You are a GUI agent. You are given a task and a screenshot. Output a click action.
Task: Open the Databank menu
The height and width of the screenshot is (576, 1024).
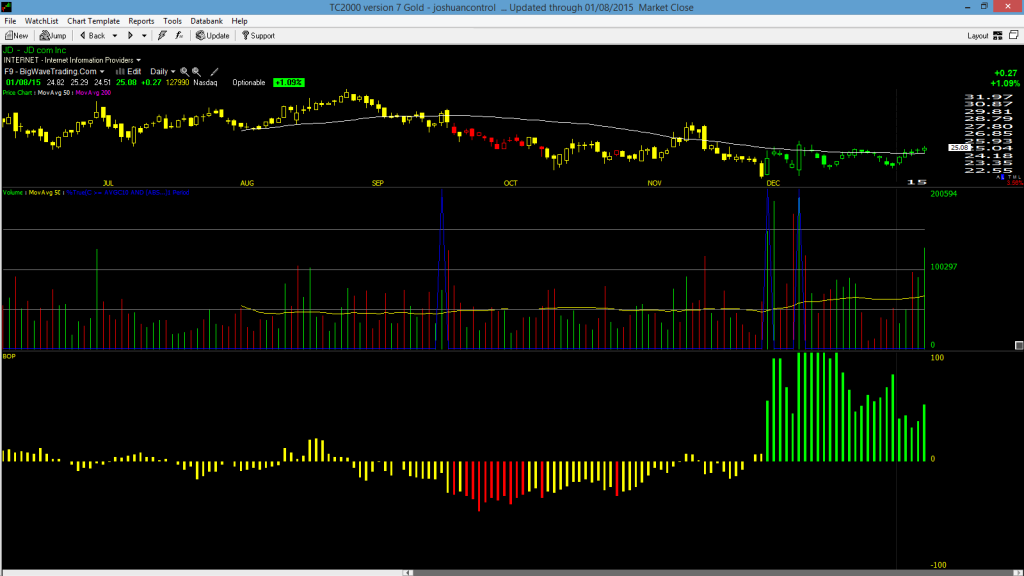tap(206, 21)
